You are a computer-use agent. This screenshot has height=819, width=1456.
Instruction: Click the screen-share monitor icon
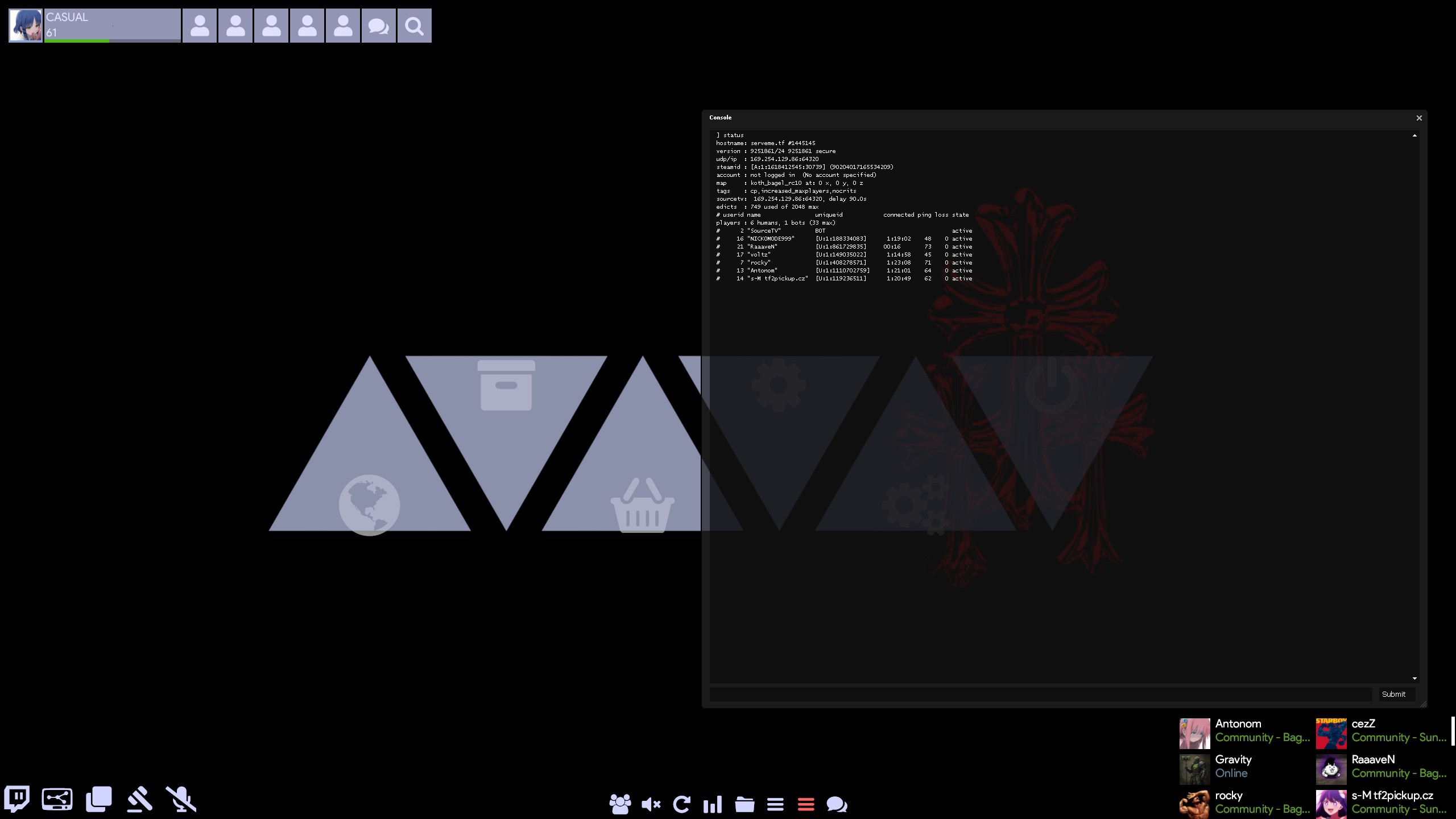57,799
